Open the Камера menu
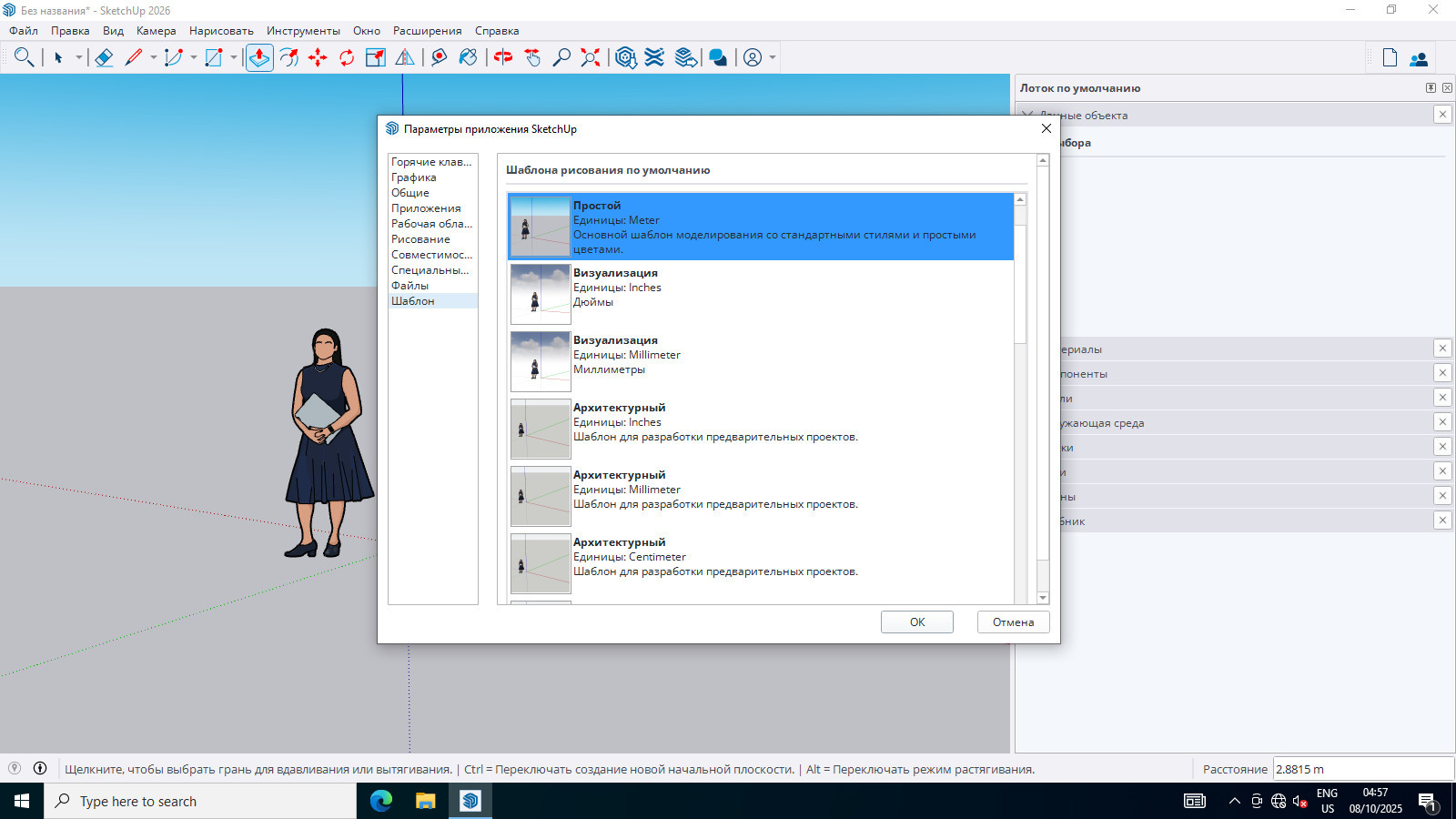The height and width of the screenshot is (819, 1456). coord(156,31)
